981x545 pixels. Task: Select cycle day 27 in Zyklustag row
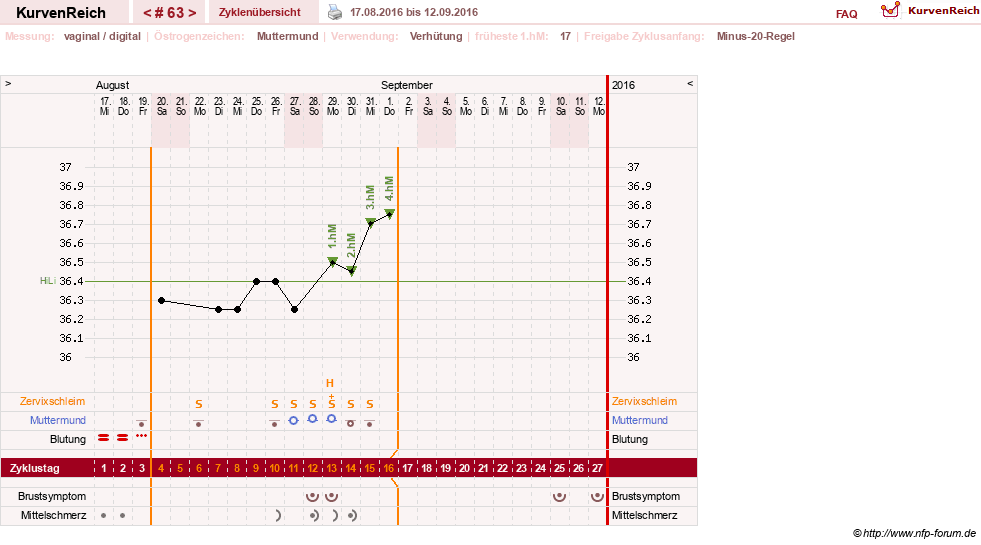[597, 468]
